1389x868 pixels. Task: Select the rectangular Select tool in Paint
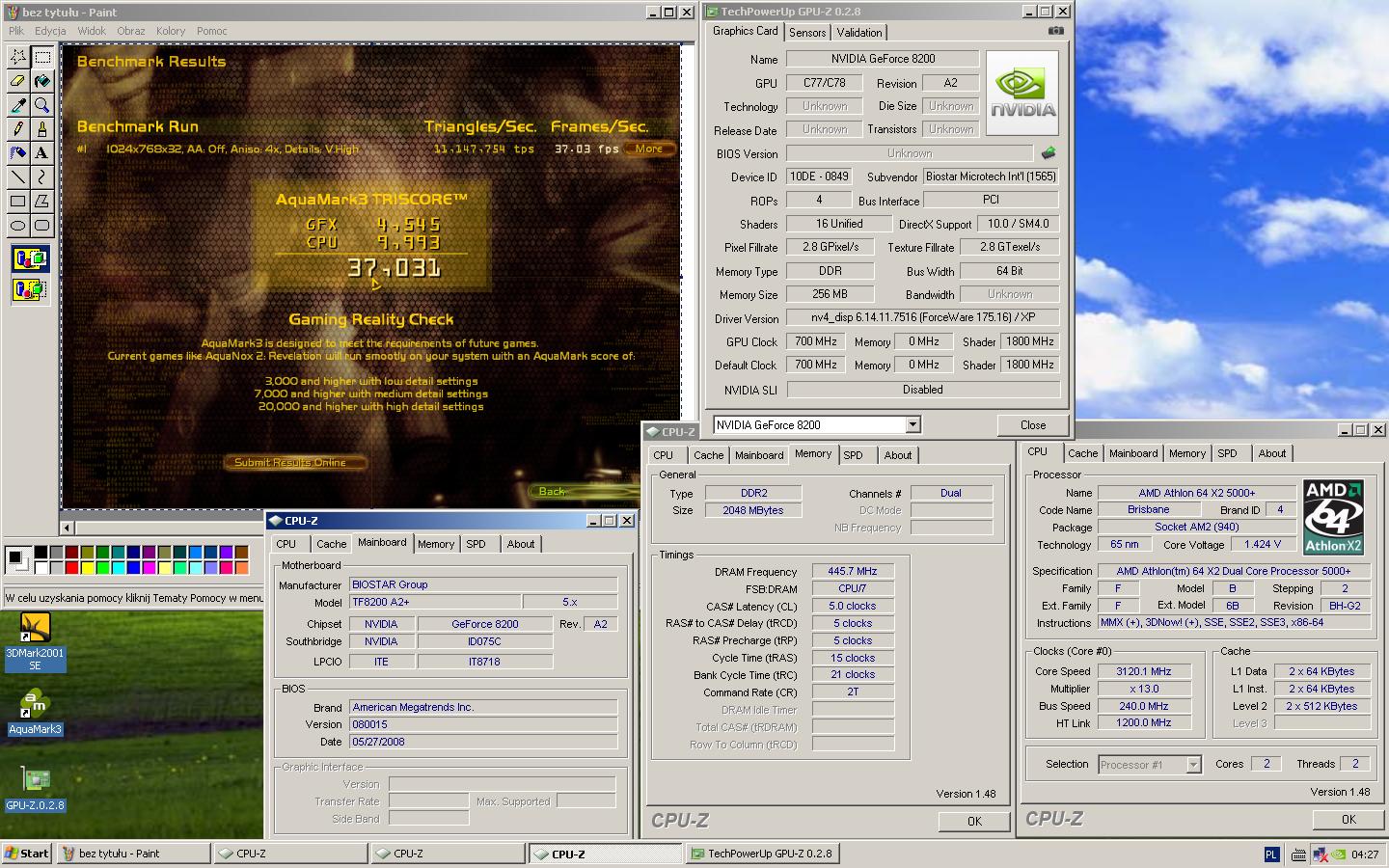[x=41, y=57]
